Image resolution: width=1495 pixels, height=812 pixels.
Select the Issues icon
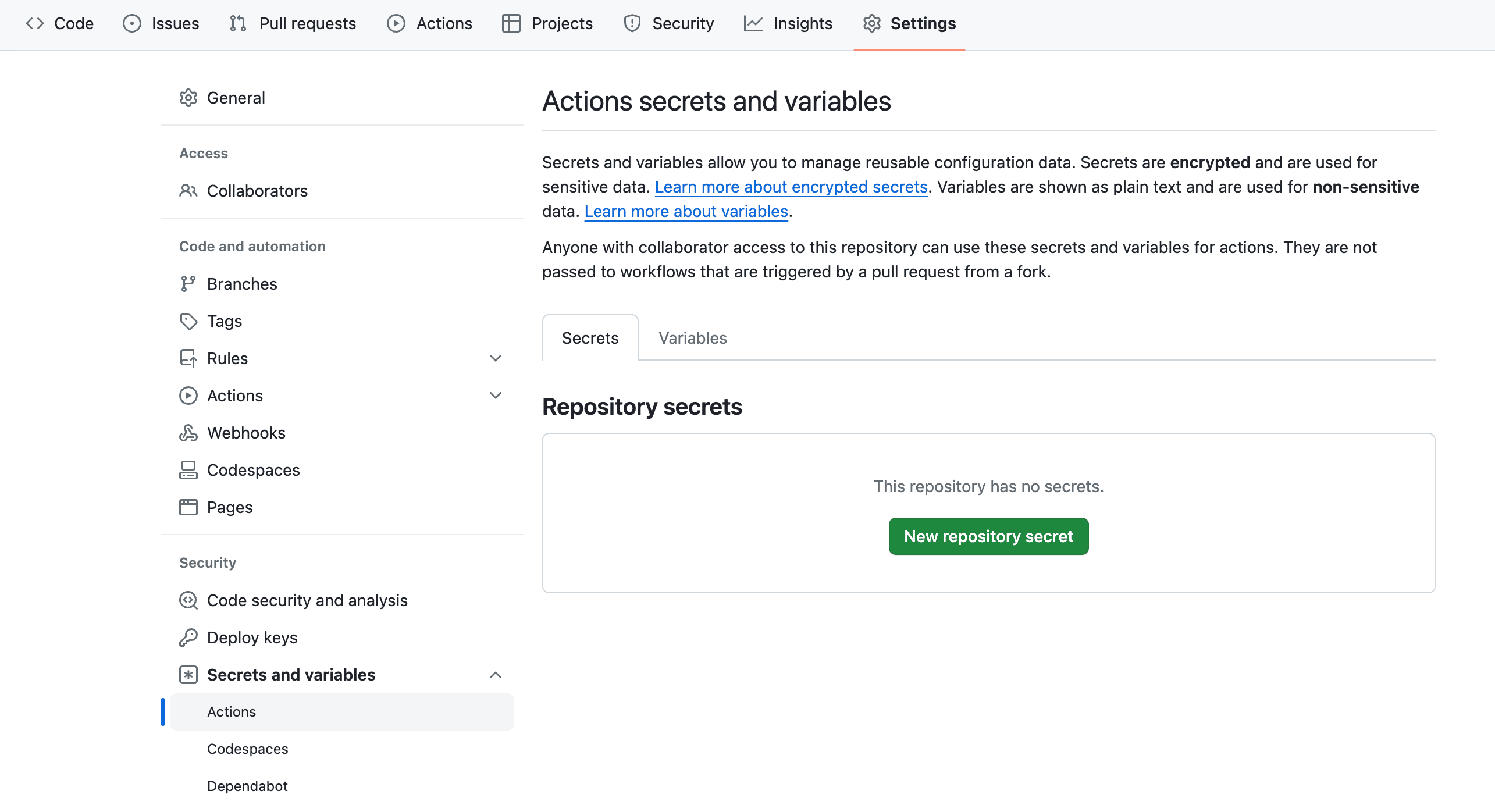pyautogui.click(x=131, y=23)
